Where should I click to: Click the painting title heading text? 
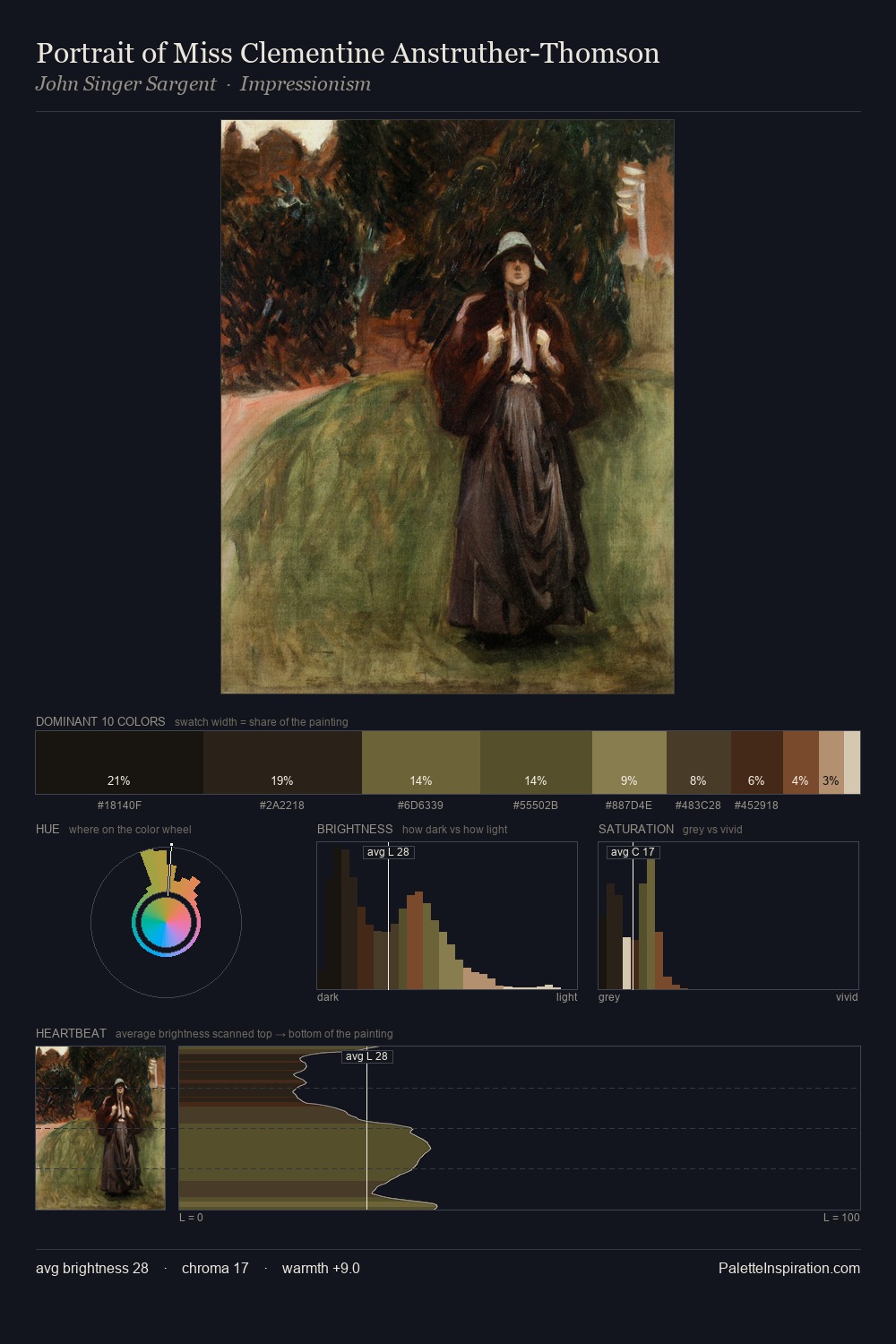(x=348, y=53)
